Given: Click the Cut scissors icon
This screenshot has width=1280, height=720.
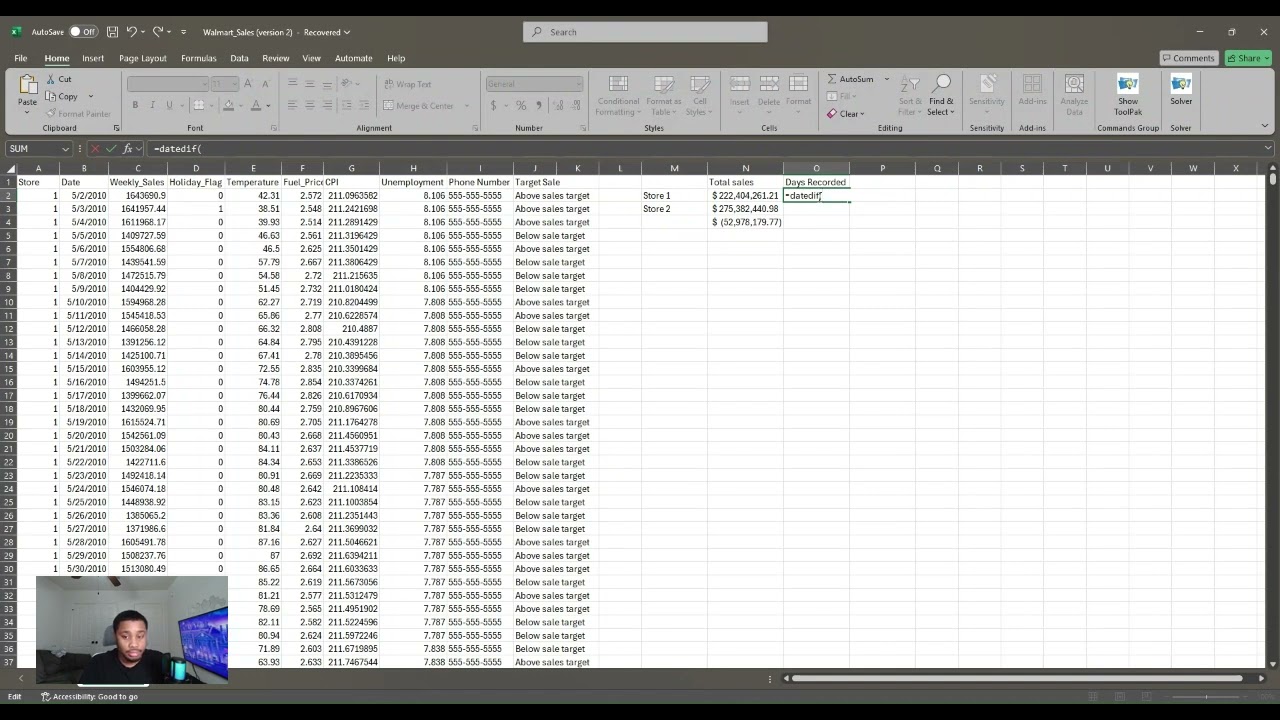Looking at the screenshot, I should 50,79.
